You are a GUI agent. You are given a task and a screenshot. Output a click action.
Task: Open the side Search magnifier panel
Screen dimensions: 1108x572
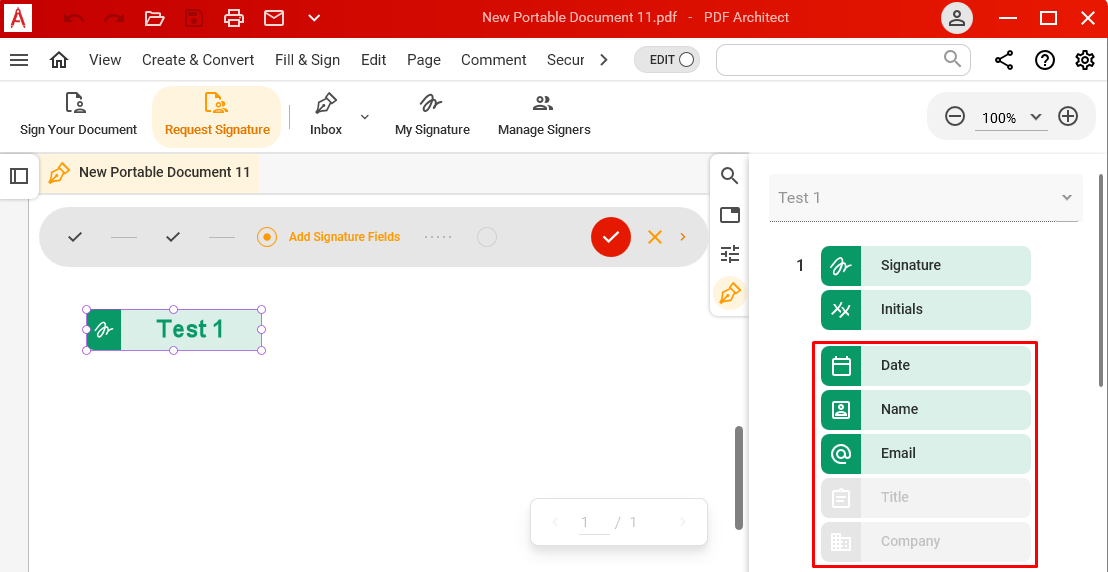(x=729, y=176)
